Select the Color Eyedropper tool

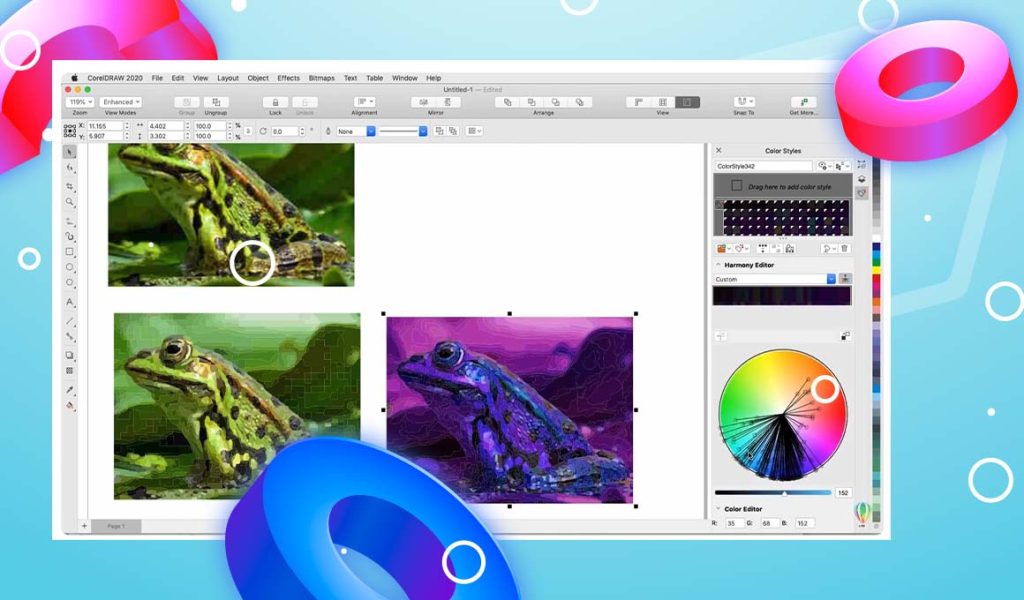coord(70,390)
